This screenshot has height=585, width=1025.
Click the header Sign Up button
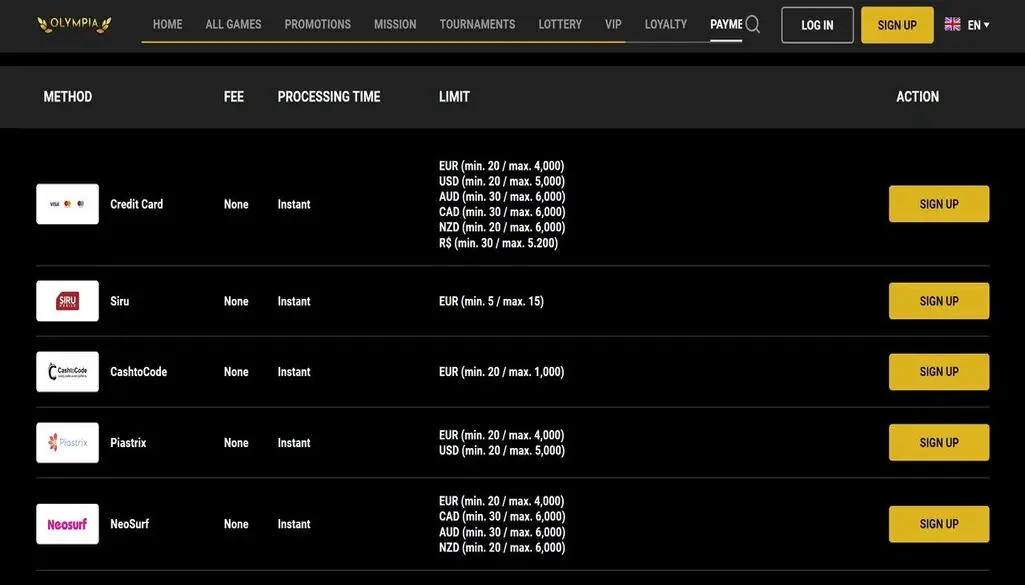(897, 25)
